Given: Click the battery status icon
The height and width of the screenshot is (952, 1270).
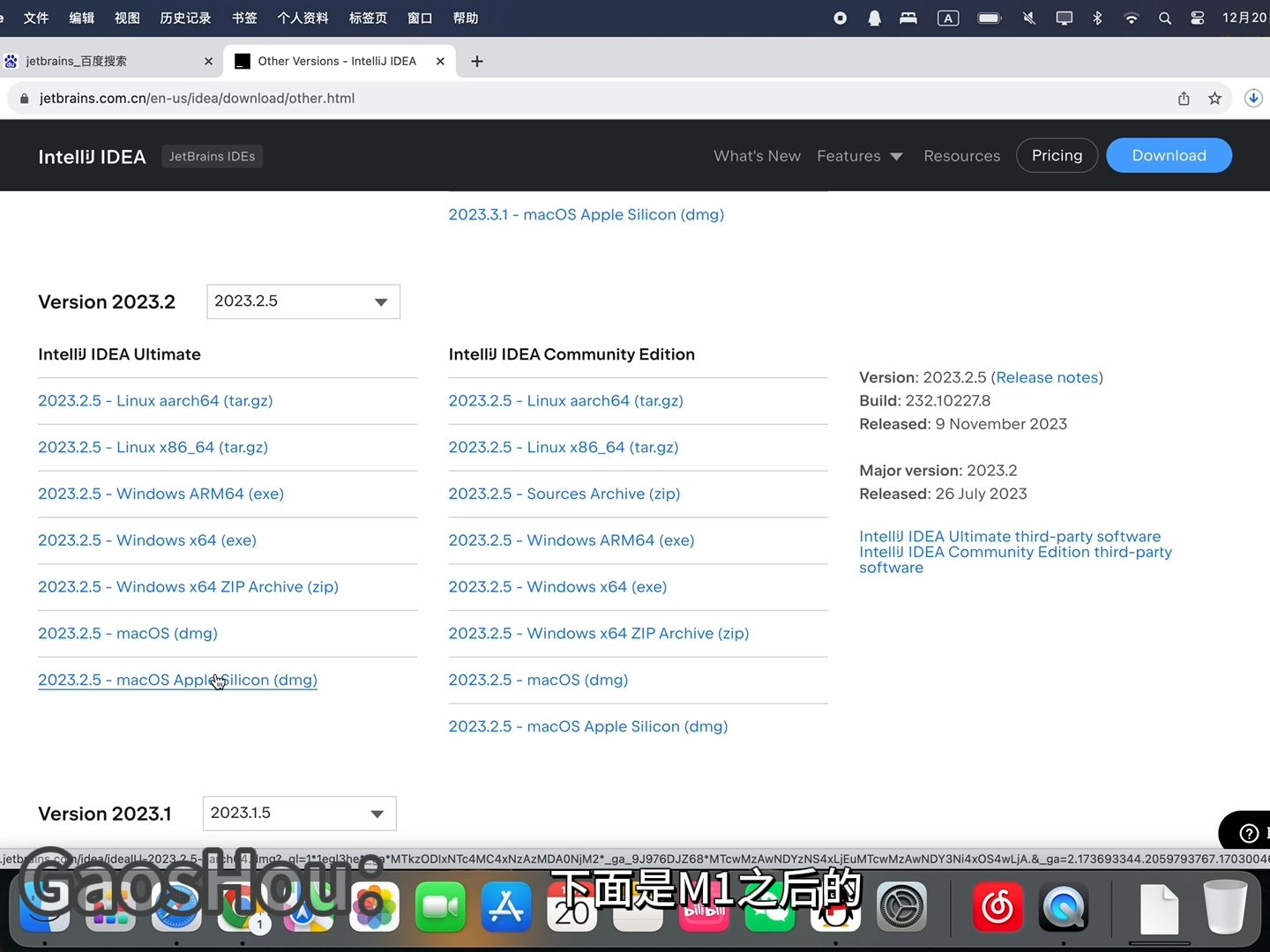Looking at the screenshot, I should [x=990, y=18].
